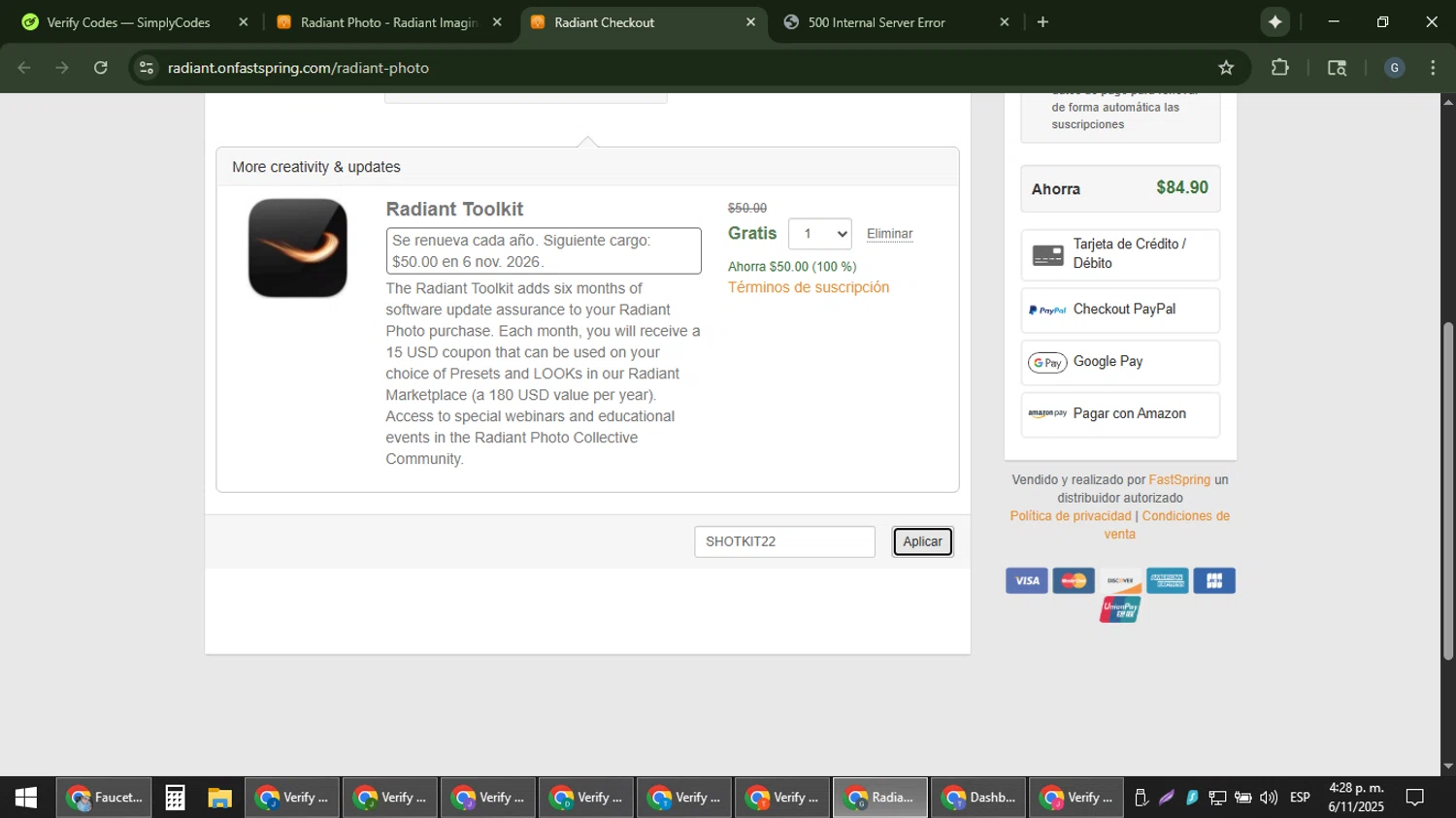Click the Gemini sparkle button in Chrome

[1274, 22]
